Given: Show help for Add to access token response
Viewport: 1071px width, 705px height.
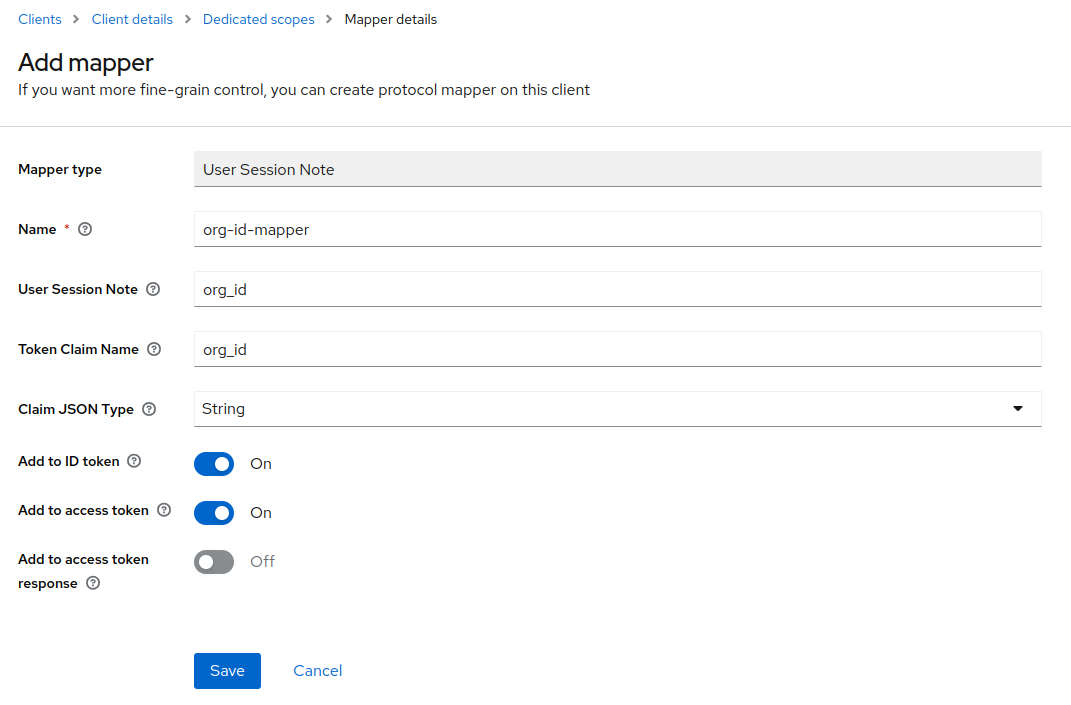Looking at the screenshot, I should [93, 583].
